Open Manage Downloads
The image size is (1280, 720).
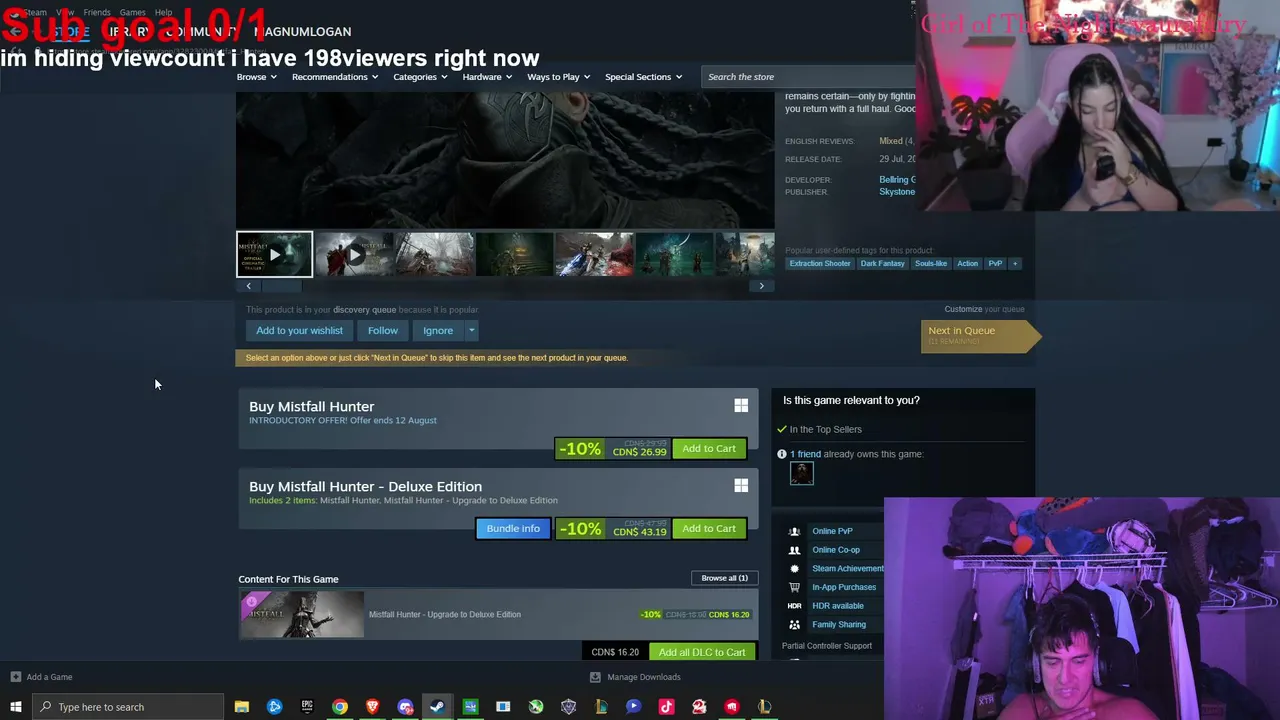point(644,677)
